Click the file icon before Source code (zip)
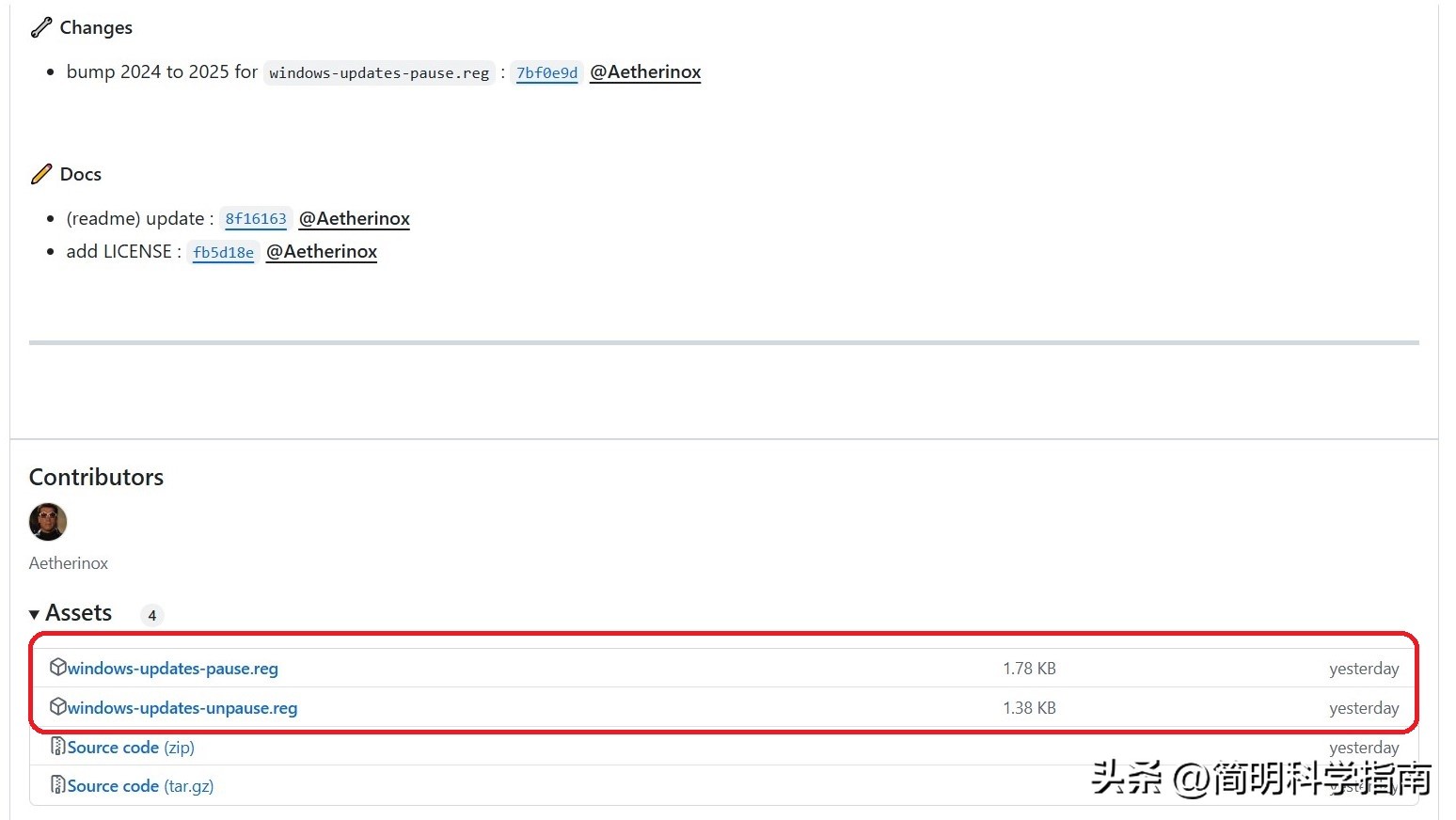This screenshot has width=1456, height=820. (x=58, y=747)
